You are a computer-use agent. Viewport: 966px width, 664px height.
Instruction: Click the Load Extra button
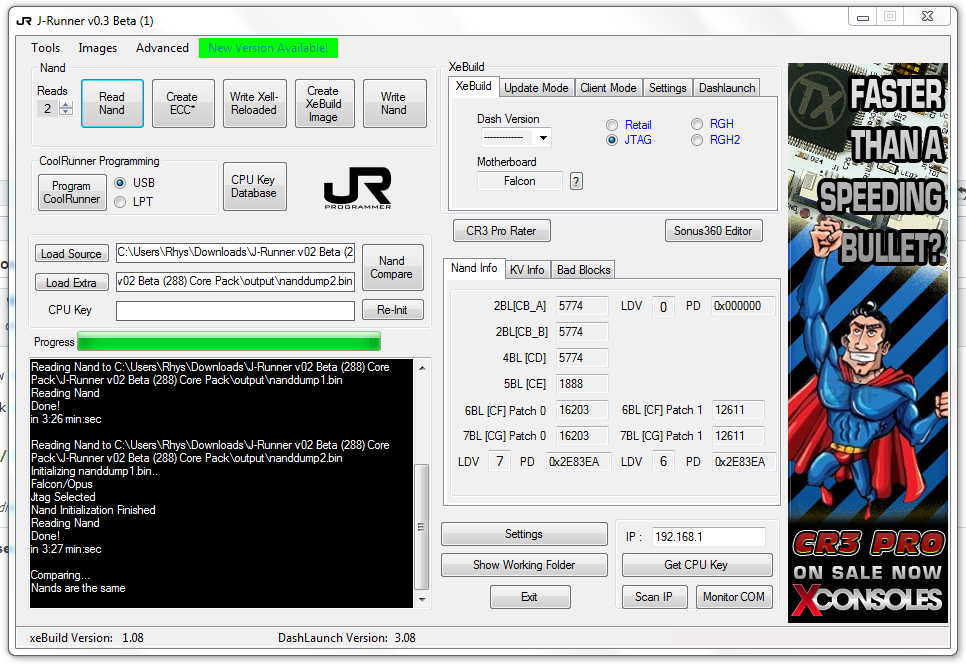tap(71, 283)
